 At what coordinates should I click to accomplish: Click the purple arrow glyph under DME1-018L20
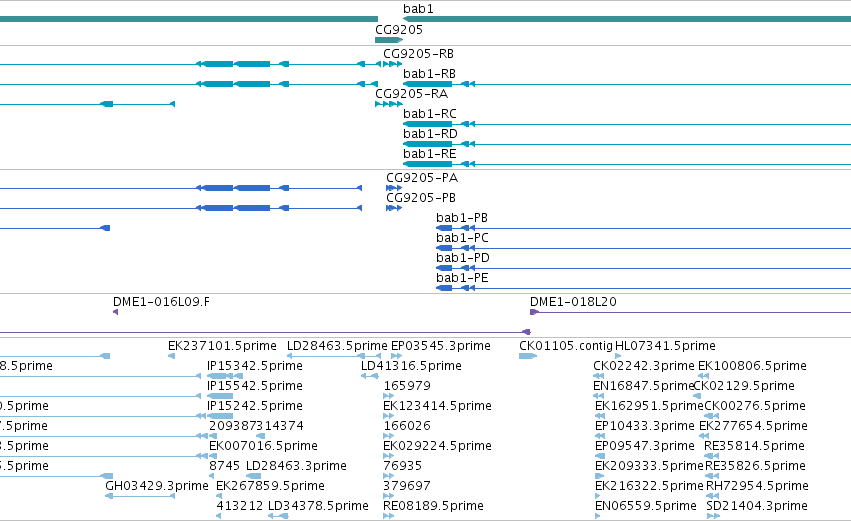(534, 312)
